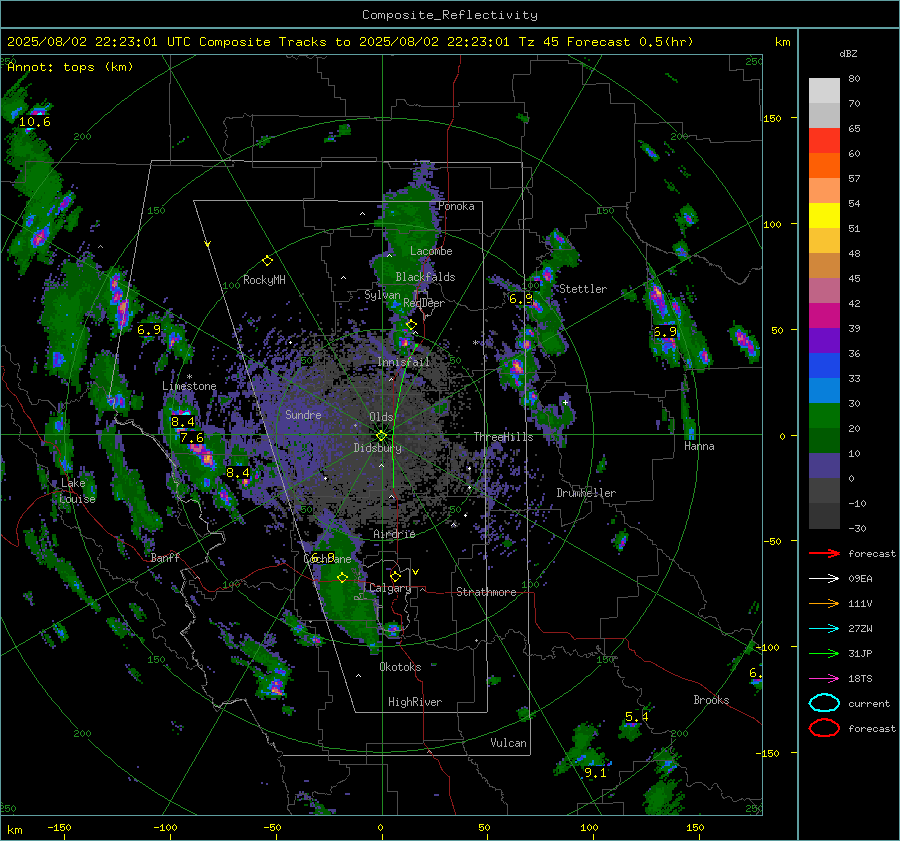The image size is (900, 841).
Task: Pick the yellow 51-54 dBZ swatch
Action: tap(824, 215)
